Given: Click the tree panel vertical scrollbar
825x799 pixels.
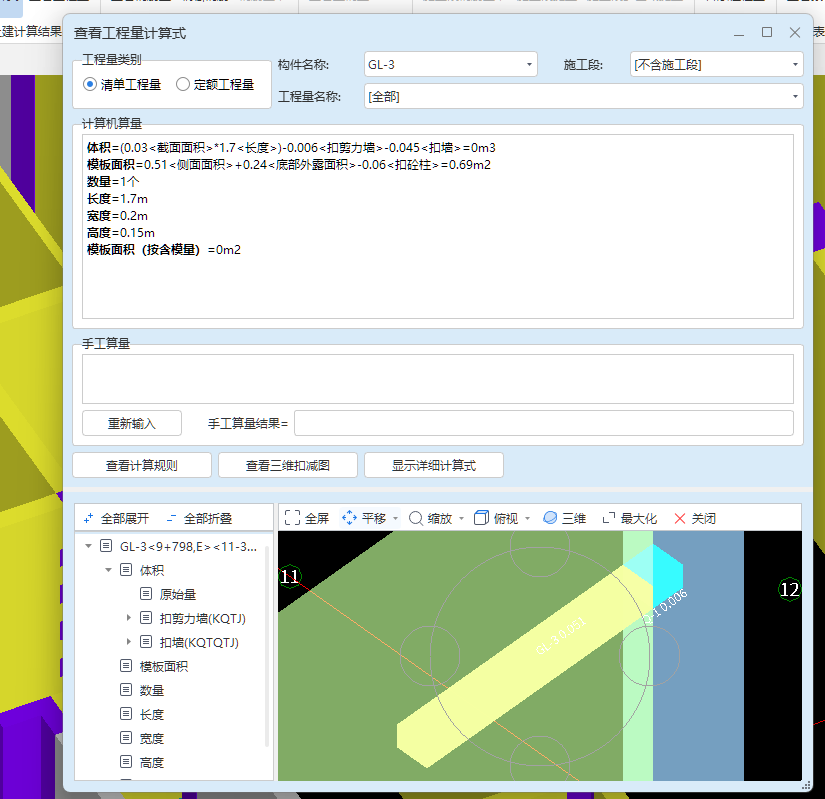Looking at the screenshot, I should tap(267, 646).
